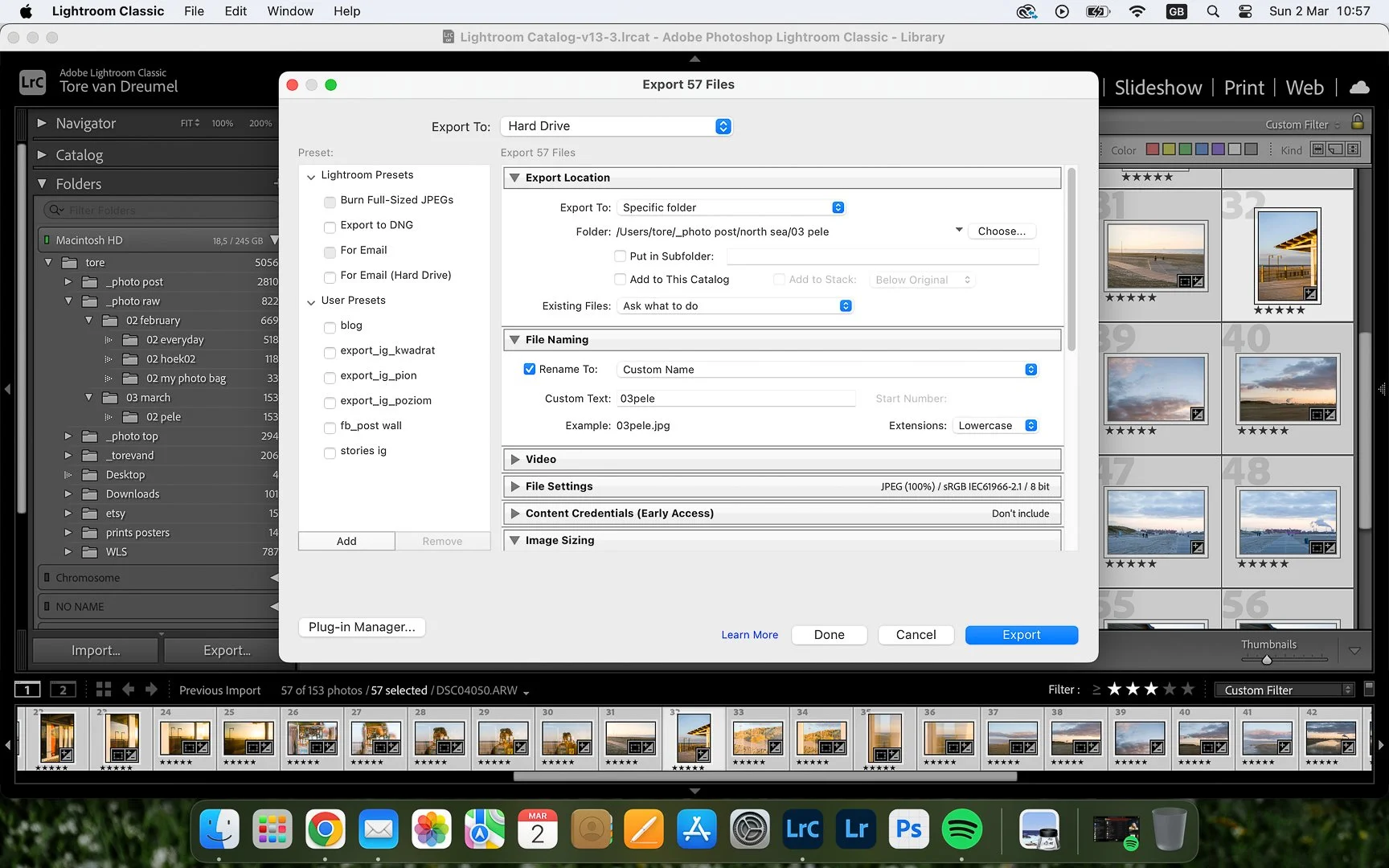The image size is (1389, 868).
Task: Click the cloud sync icon in module bar
Action: pyautogui.click(x=1359, y=88)
